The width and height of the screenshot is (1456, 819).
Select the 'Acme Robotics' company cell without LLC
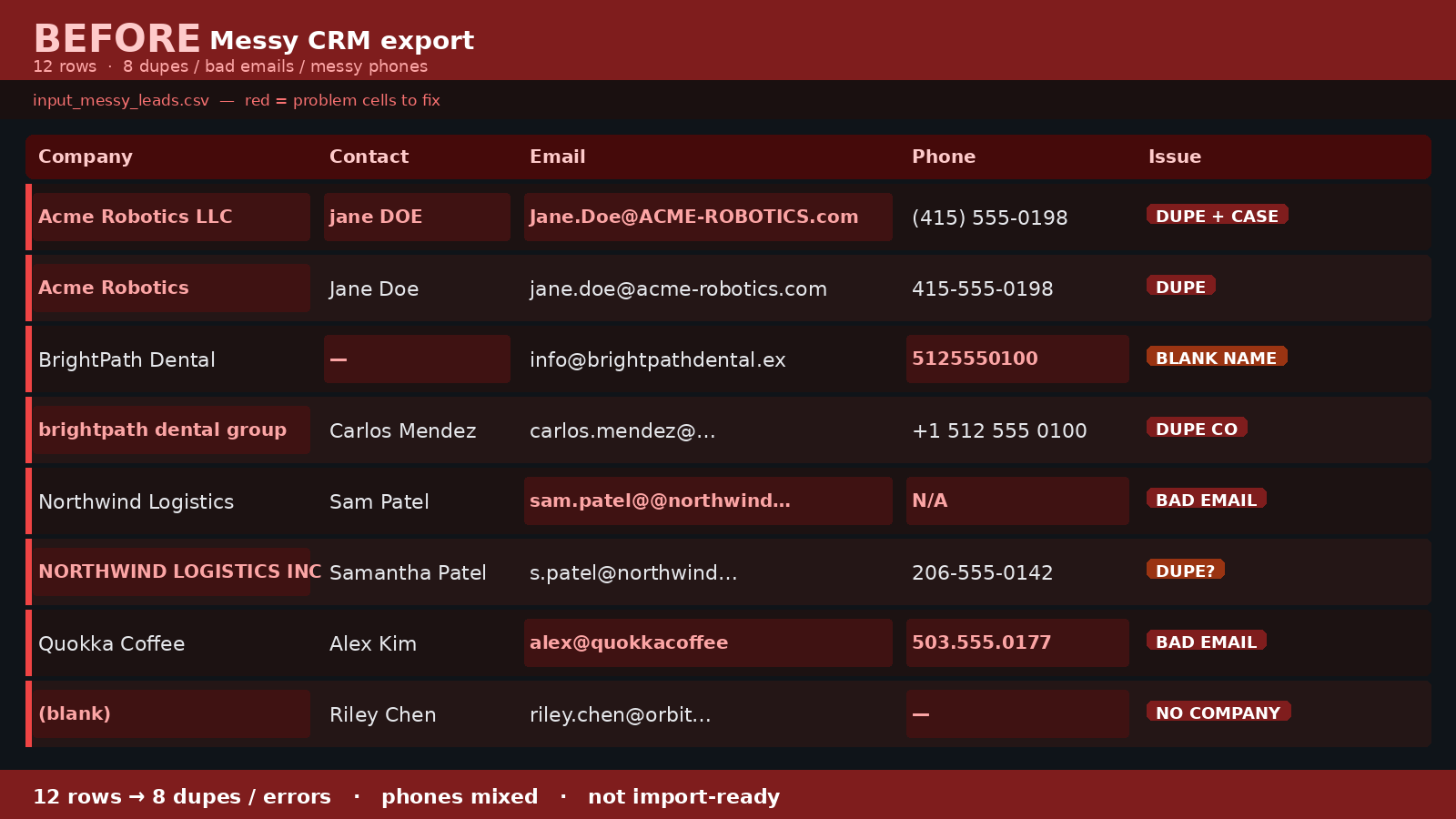click(x=171, y=288)
